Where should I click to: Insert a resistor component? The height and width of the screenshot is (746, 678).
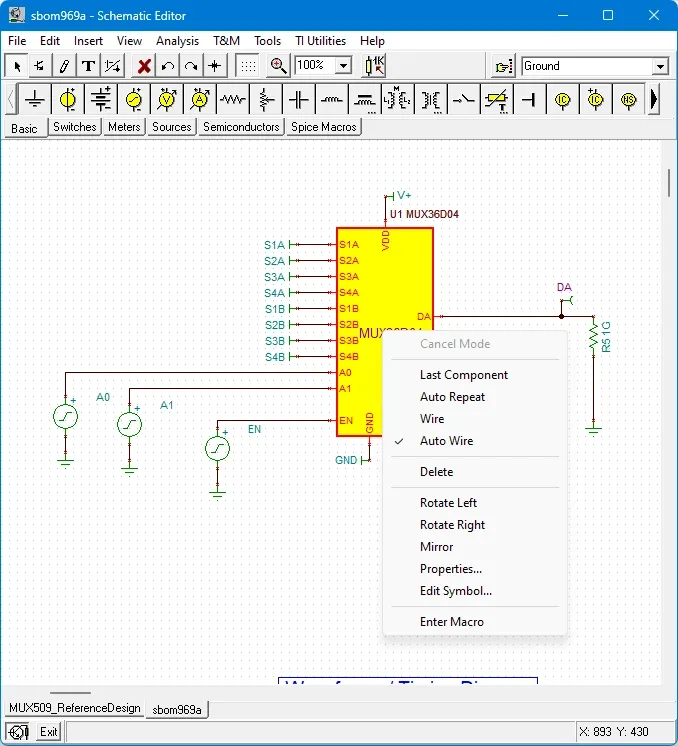[233, 100]
